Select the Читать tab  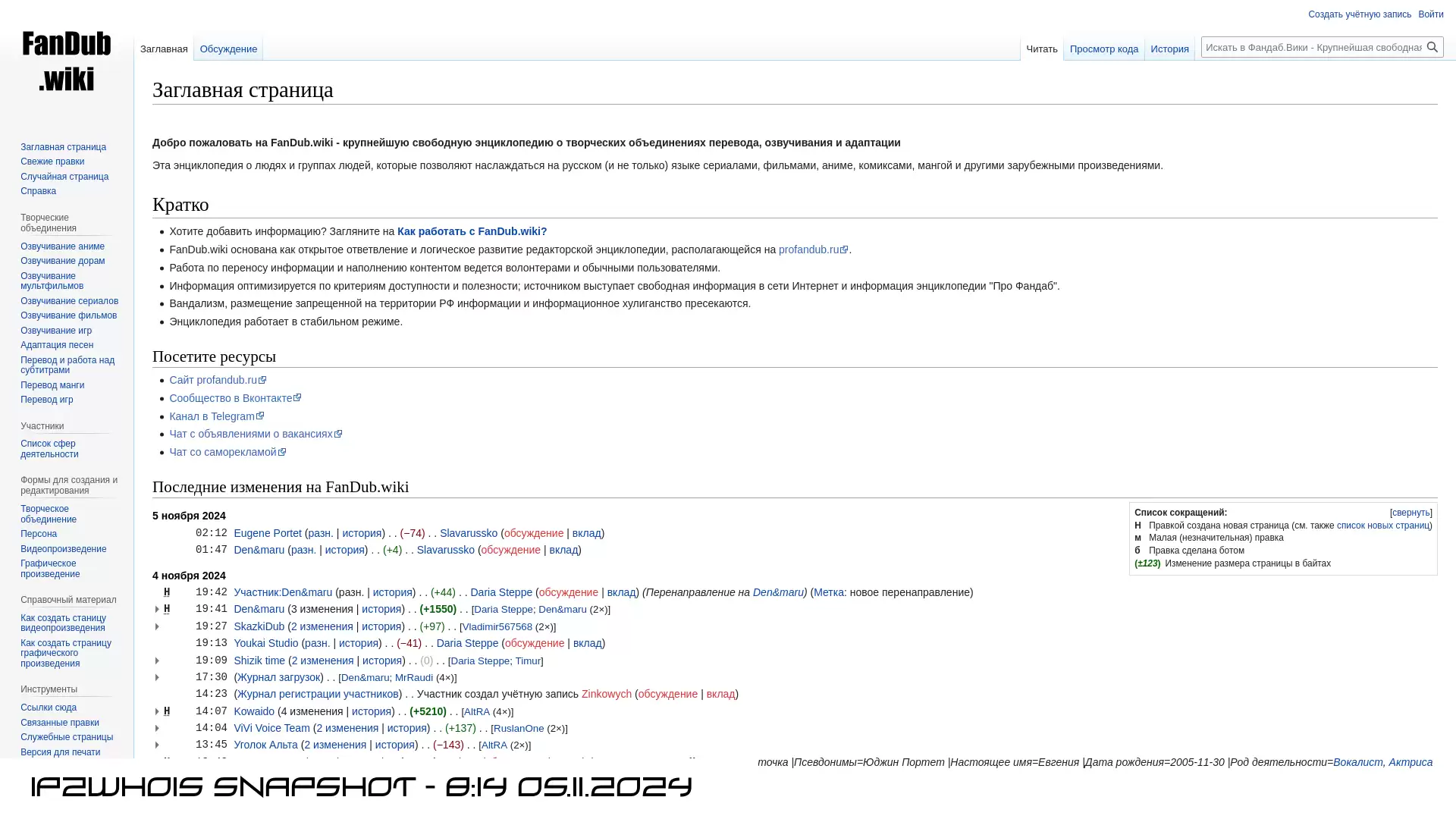click(1041, 49)
